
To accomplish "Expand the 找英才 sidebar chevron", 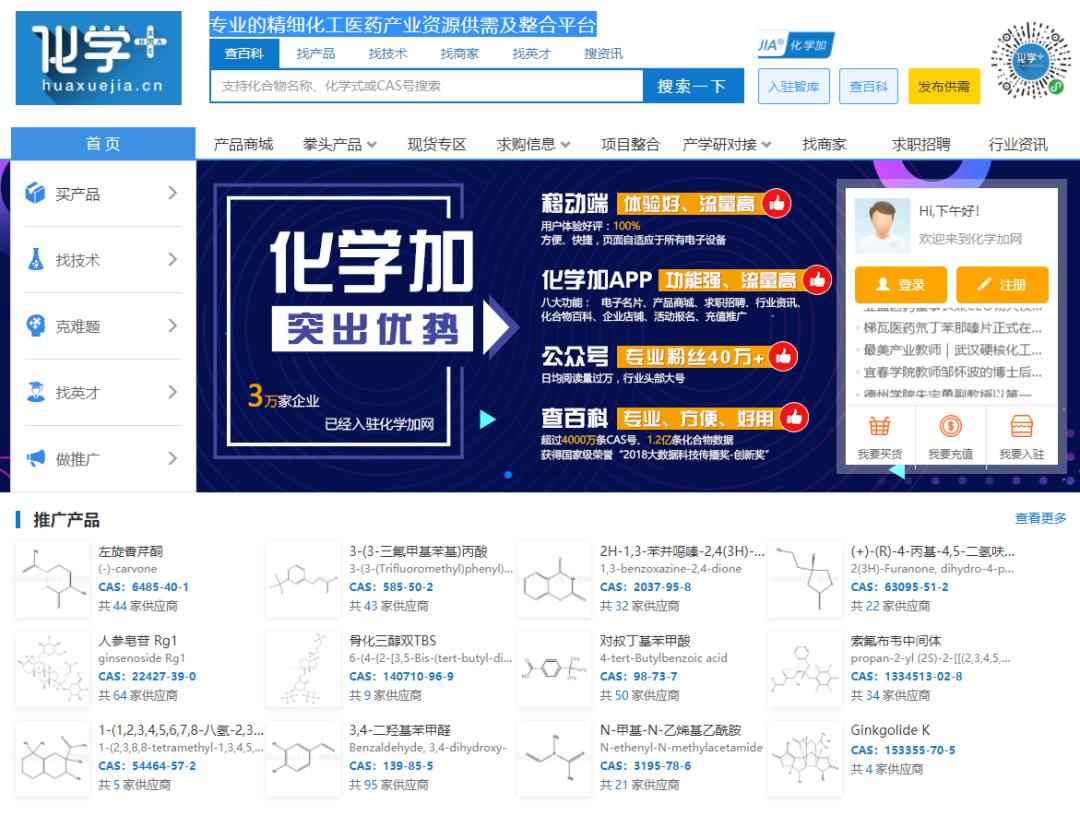I will coord(173,393).
